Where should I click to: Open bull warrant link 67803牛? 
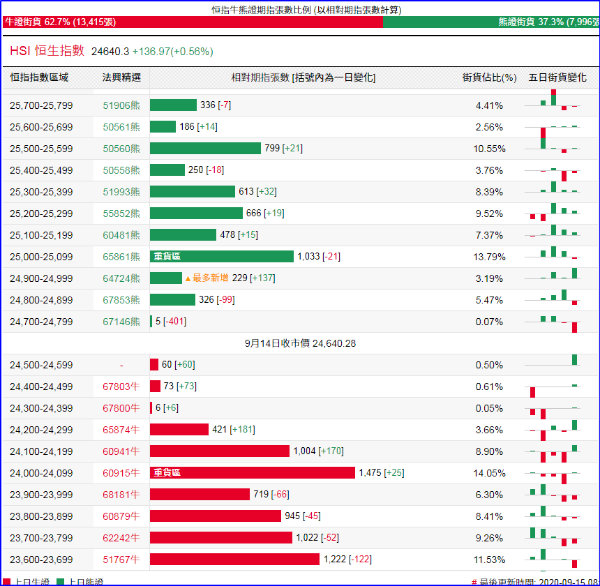pyautogui.click(x=121, y=387)
